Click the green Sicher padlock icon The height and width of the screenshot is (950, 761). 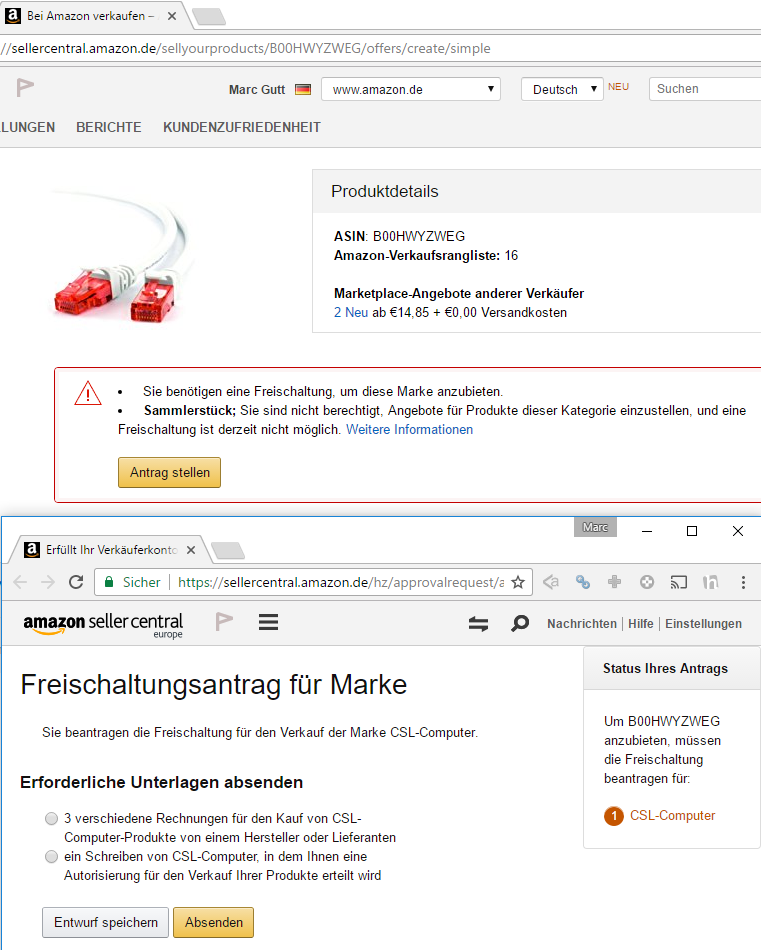pos(109,582)
